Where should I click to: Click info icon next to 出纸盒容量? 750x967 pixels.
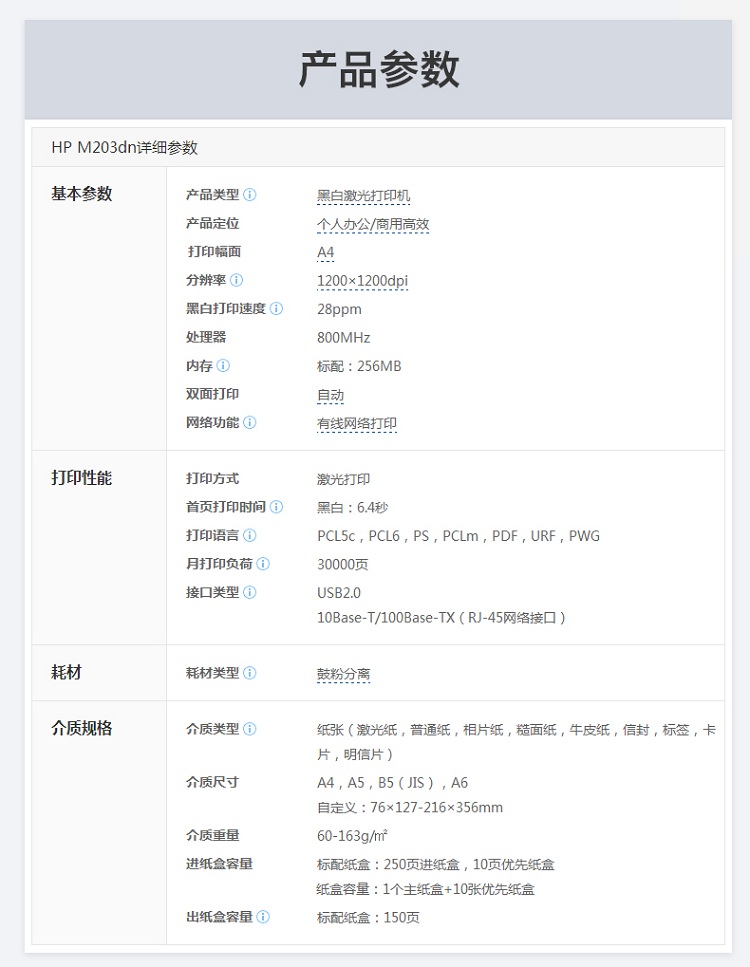click(x=263, y=917)
